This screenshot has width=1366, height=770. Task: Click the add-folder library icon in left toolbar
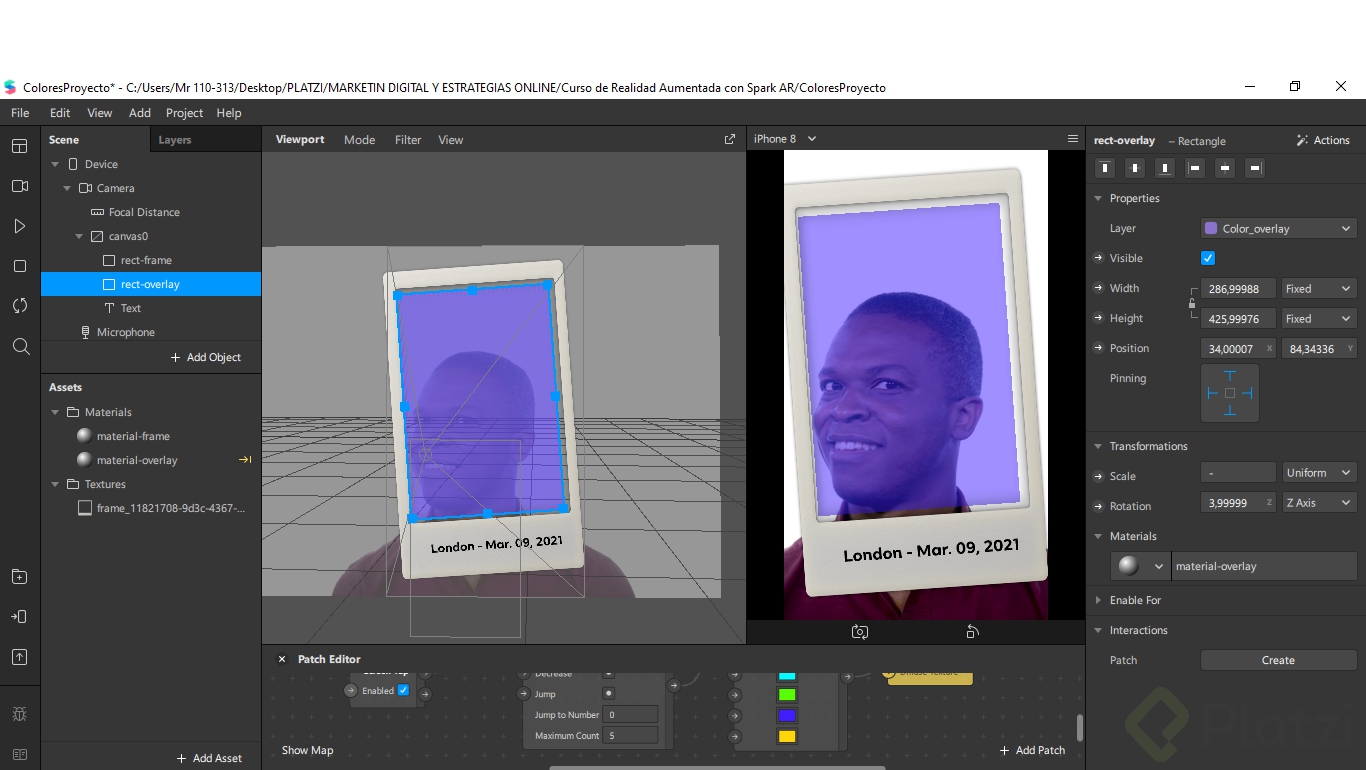click(20, 576)
